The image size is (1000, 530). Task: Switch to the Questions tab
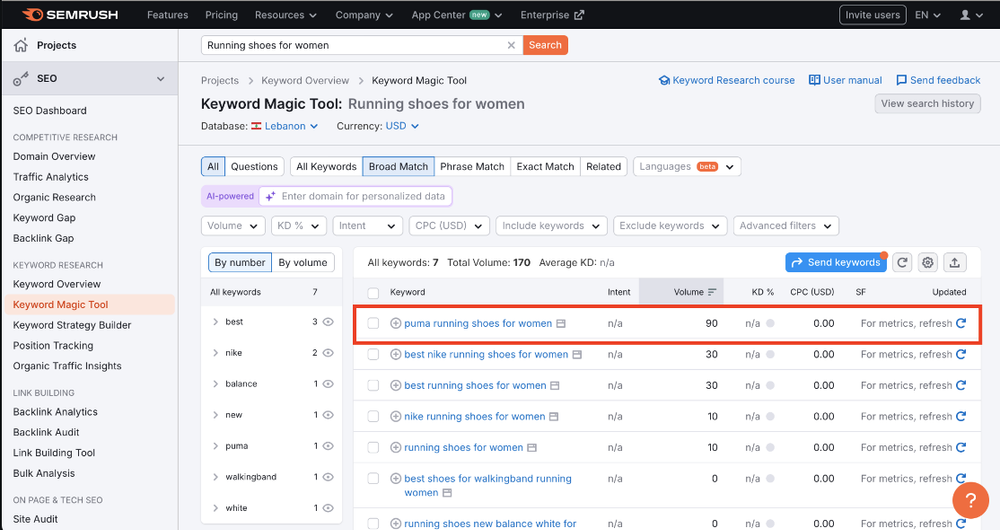(x=254, y=166)
